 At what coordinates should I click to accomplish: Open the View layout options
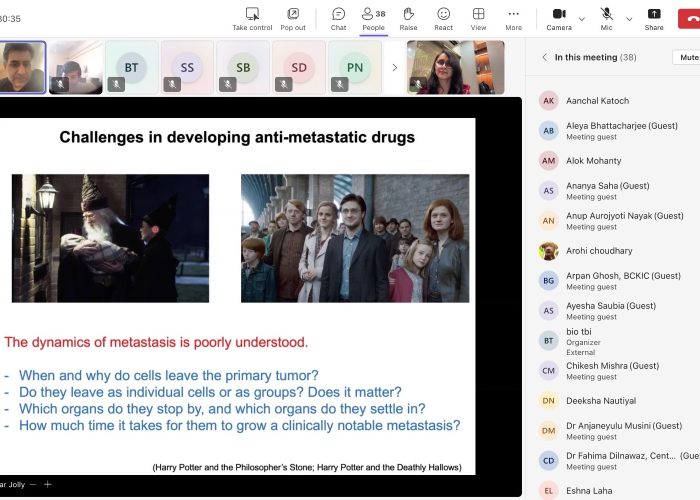click(x=478, y=19)
